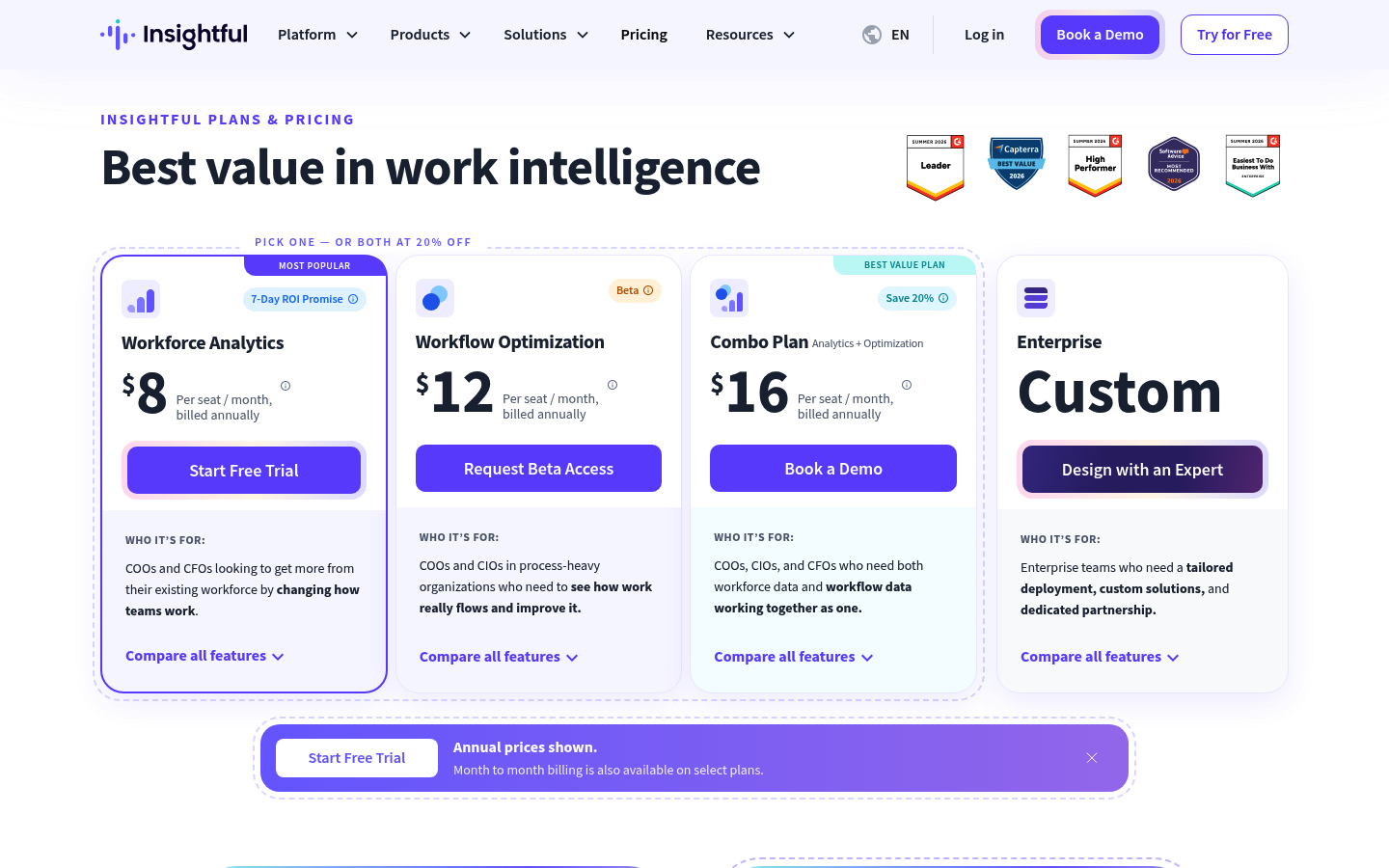Image resolution: width=1389 pixels, height=868 pixels.
Task: Click 'Annual prices shown.' text
Action: [526, 747]
